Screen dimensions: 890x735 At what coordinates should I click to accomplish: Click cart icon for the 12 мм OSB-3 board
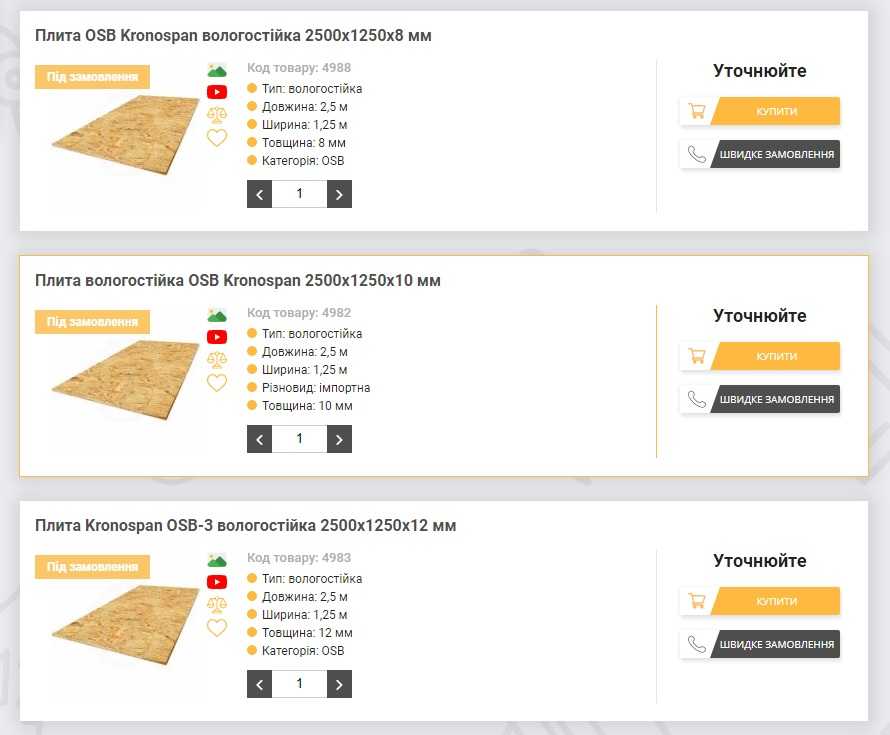click(696, 601)
